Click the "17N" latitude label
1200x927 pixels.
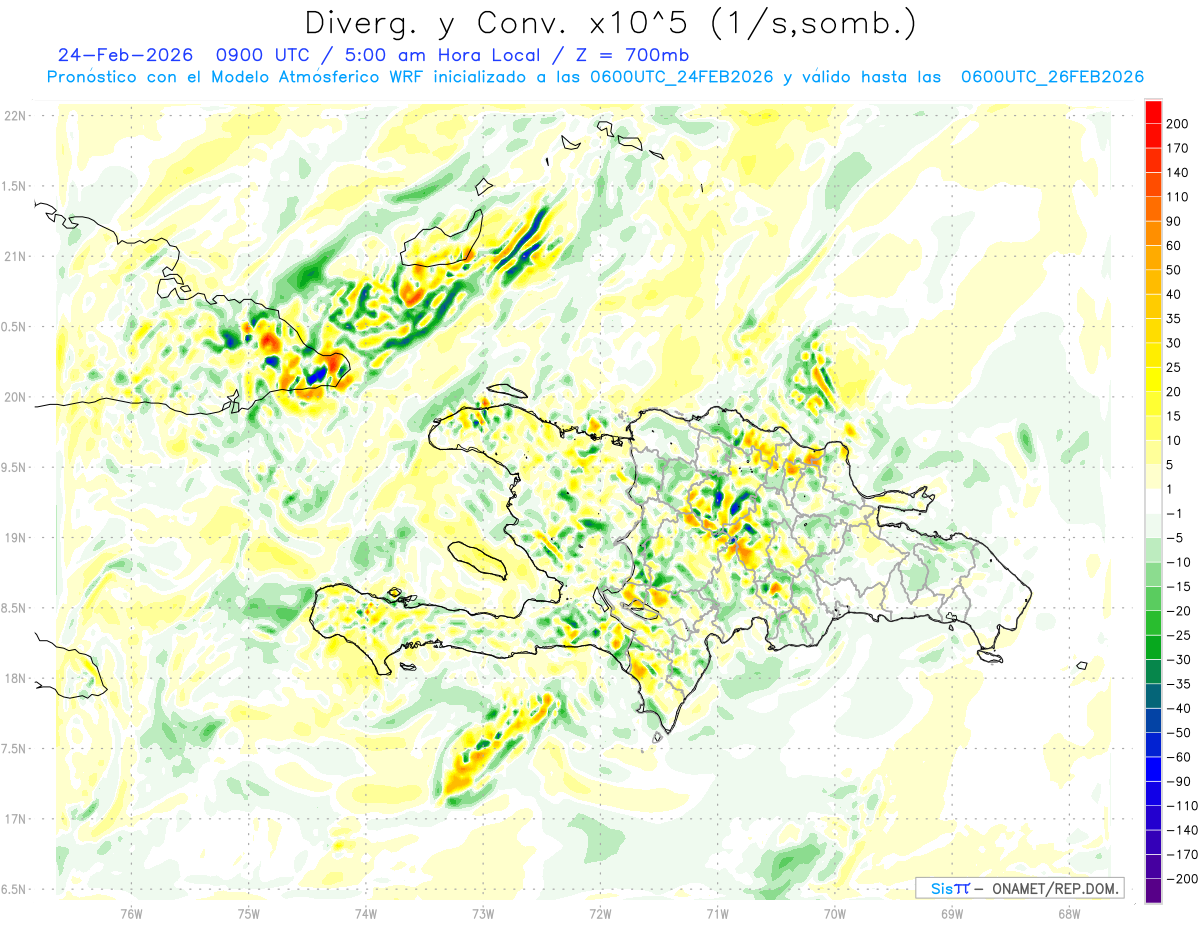point(15,819)
